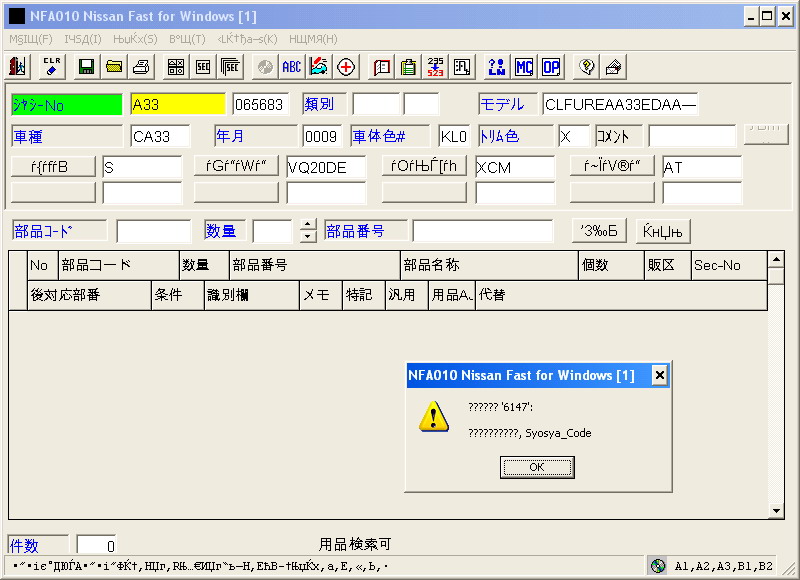
Task: Click the model field CLFUREAA33EDAA
Action: tap(620, 105)
